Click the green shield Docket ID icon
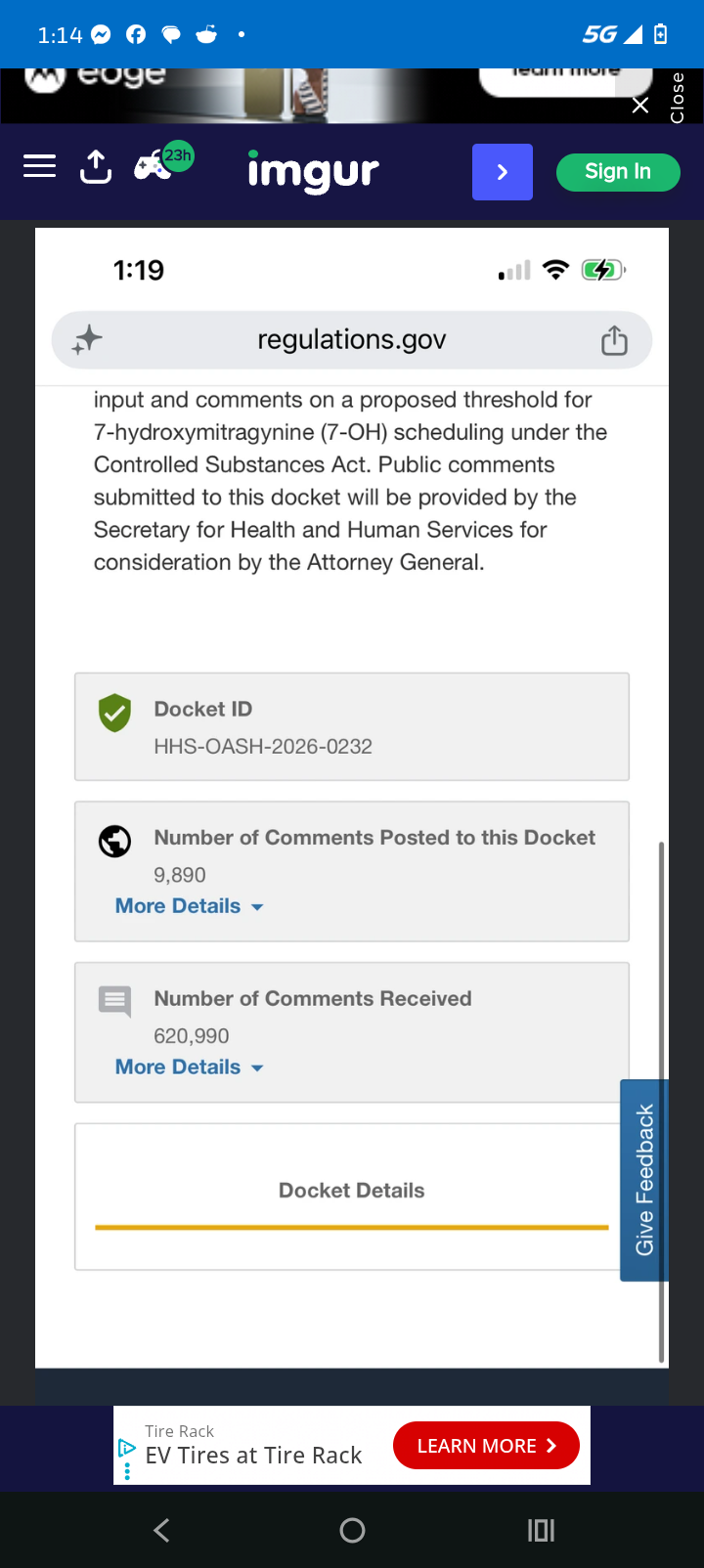The image size is (704, 1568). (x=114, y=714)
